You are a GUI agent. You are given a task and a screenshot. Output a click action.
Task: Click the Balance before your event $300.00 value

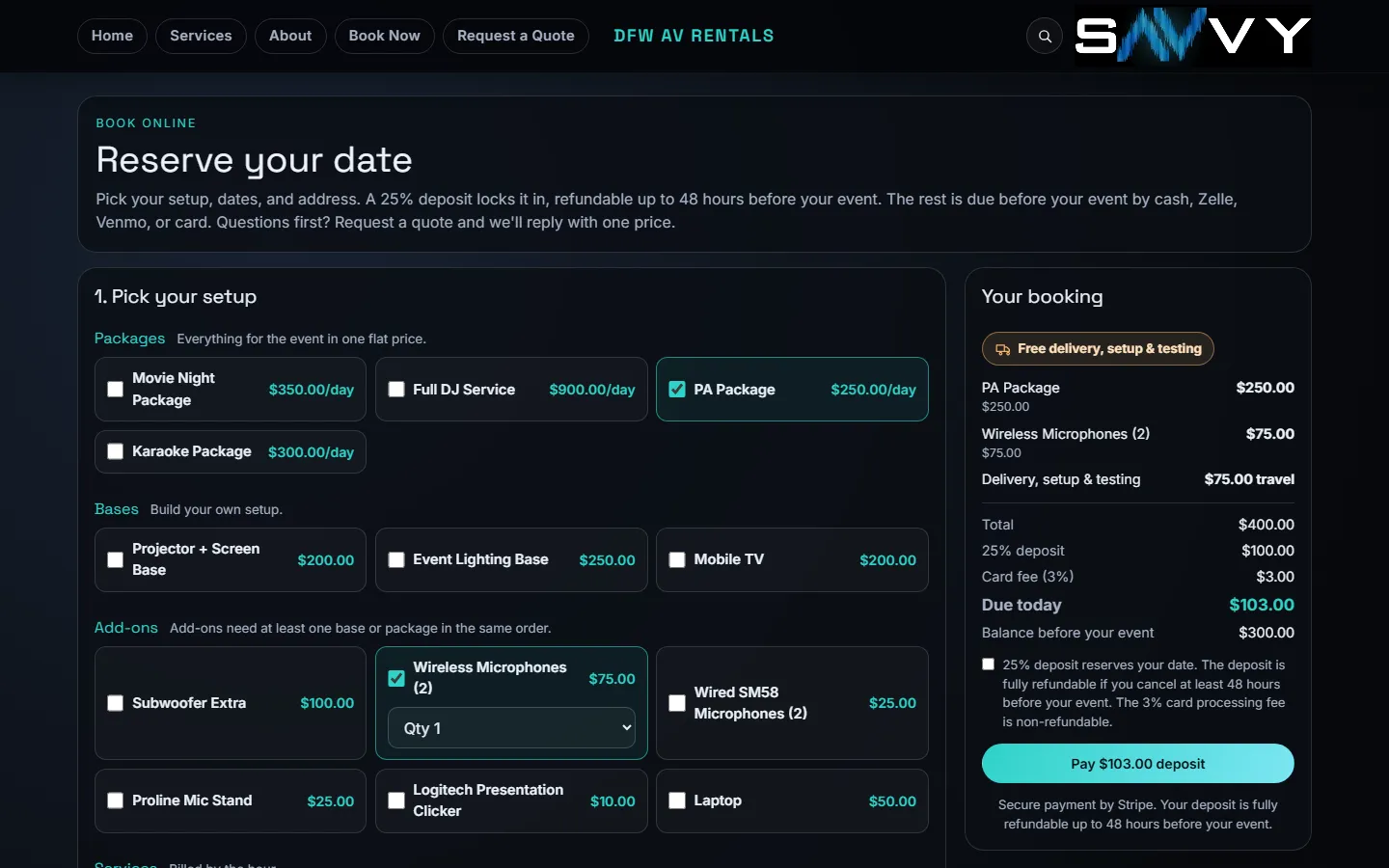(x=1266, y=633)
